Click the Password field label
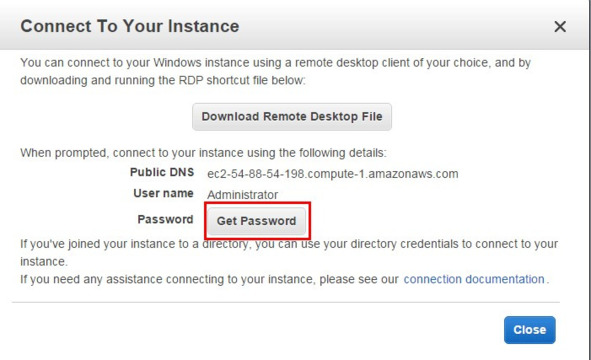Screen dimensions: 591x360 (165, 219)
